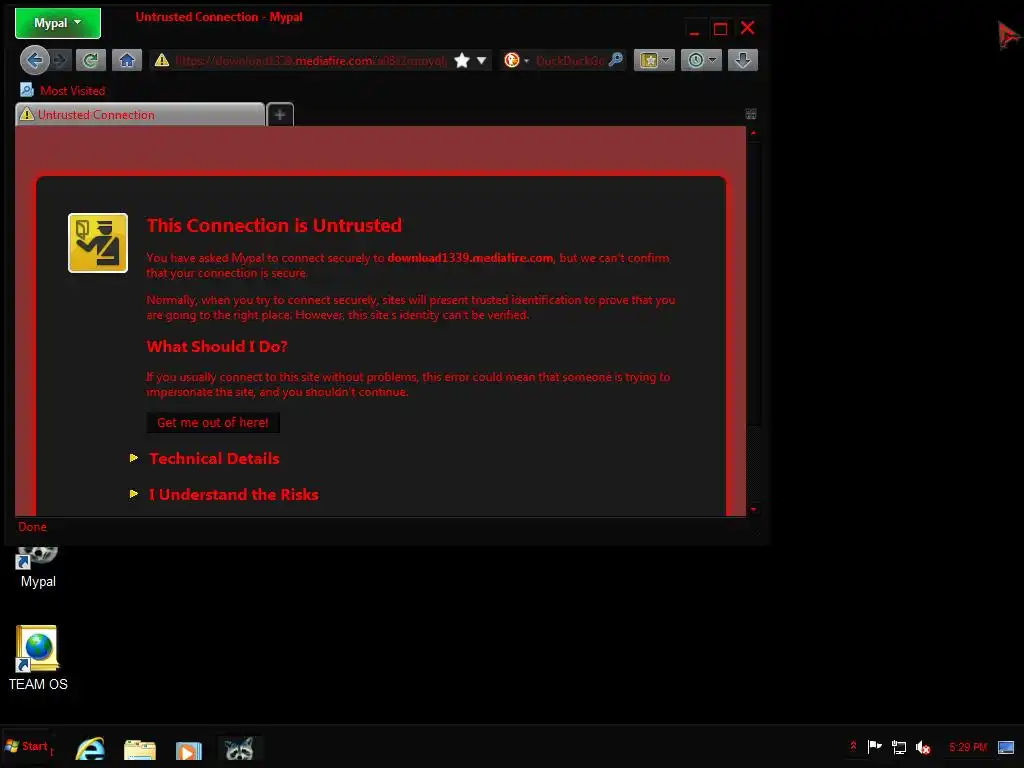Minimize the Mypal browser window
This screenshot has width=1024, height=768.
tap(694, 29)
